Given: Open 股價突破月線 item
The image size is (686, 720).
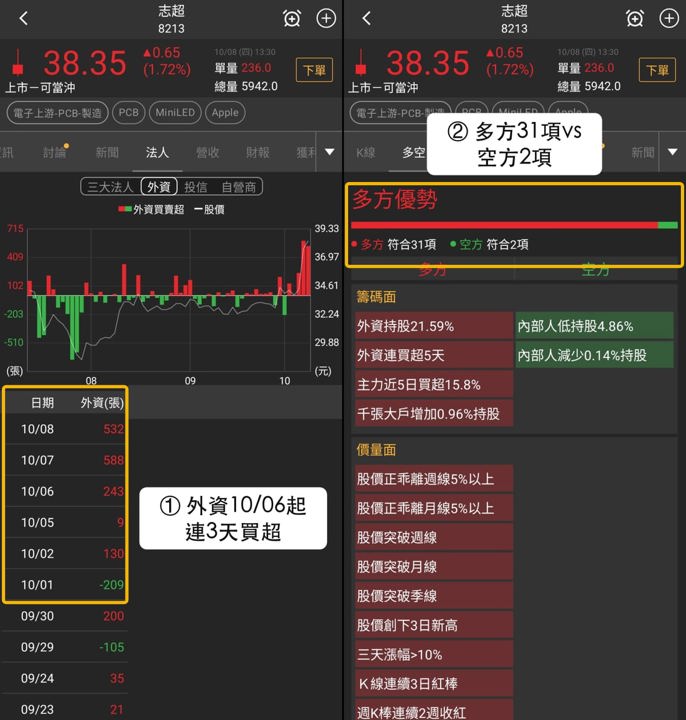Looking at the screenshot, I should point(433,567).
